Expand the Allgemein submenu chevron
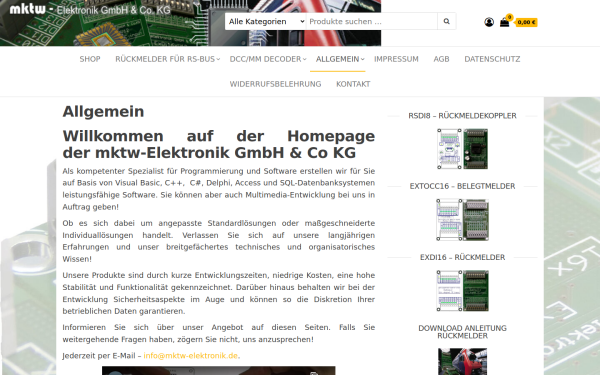 (362, 59)
